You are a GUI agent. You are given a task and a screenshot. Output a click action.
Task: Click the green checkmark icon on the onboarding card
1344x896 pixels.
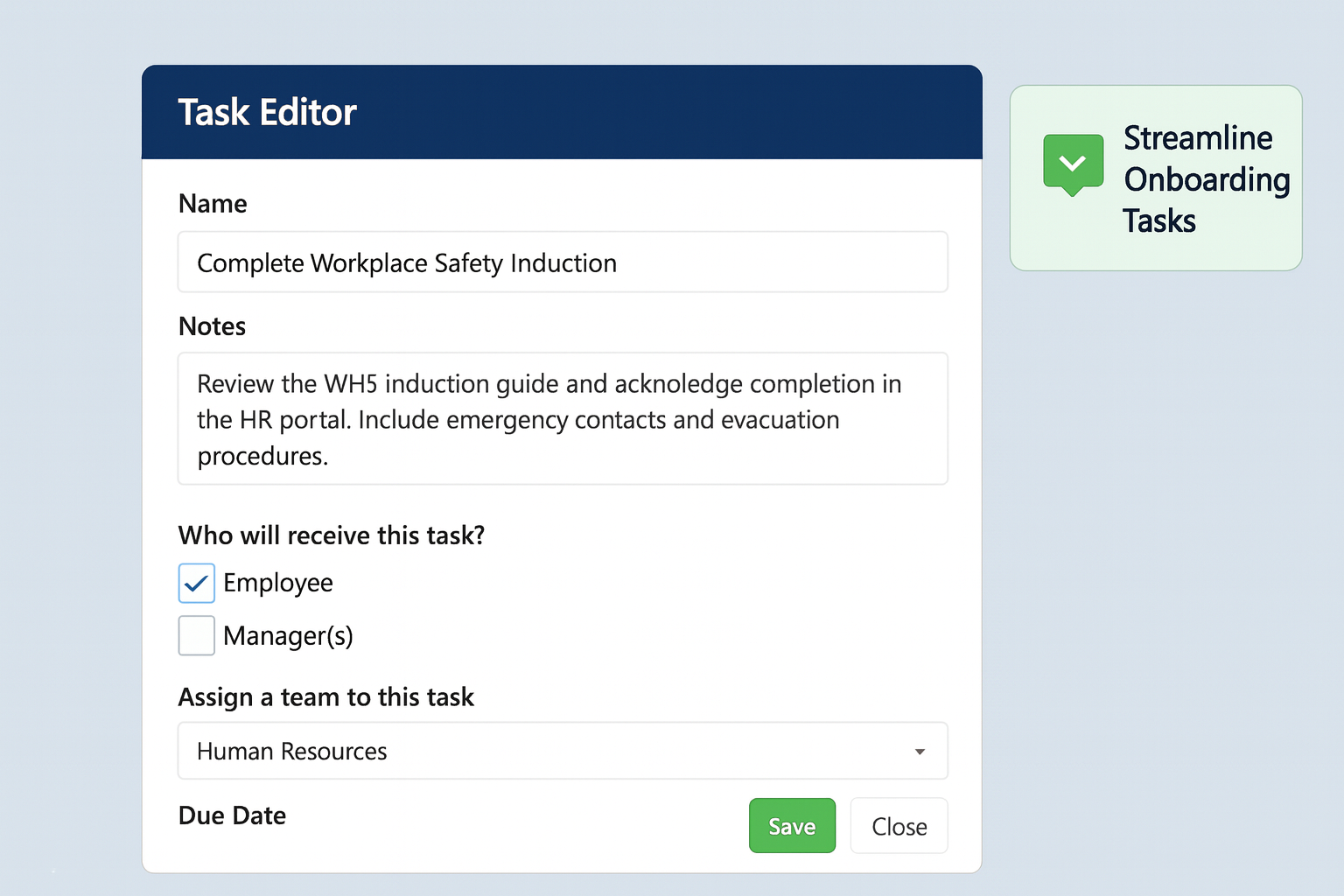click(1073, 163)
